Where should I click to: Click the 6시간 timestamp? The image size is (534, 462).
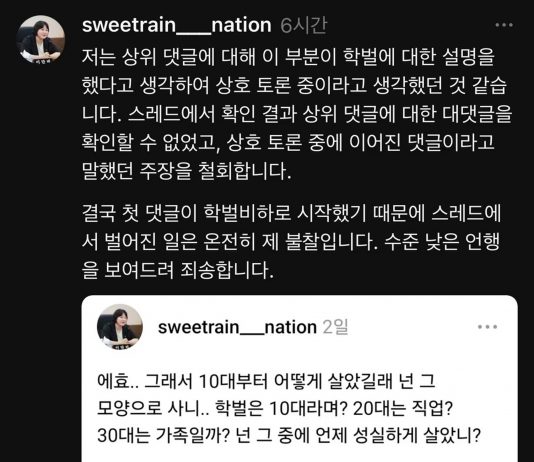point(303,26)
